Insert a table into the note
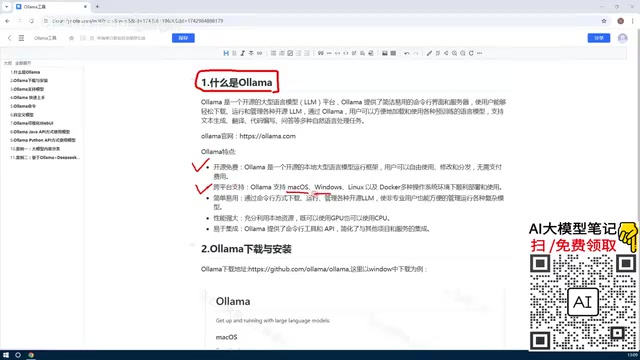Image resolution: width=640 pixels, height=360 pixels. tap(393, 53)
